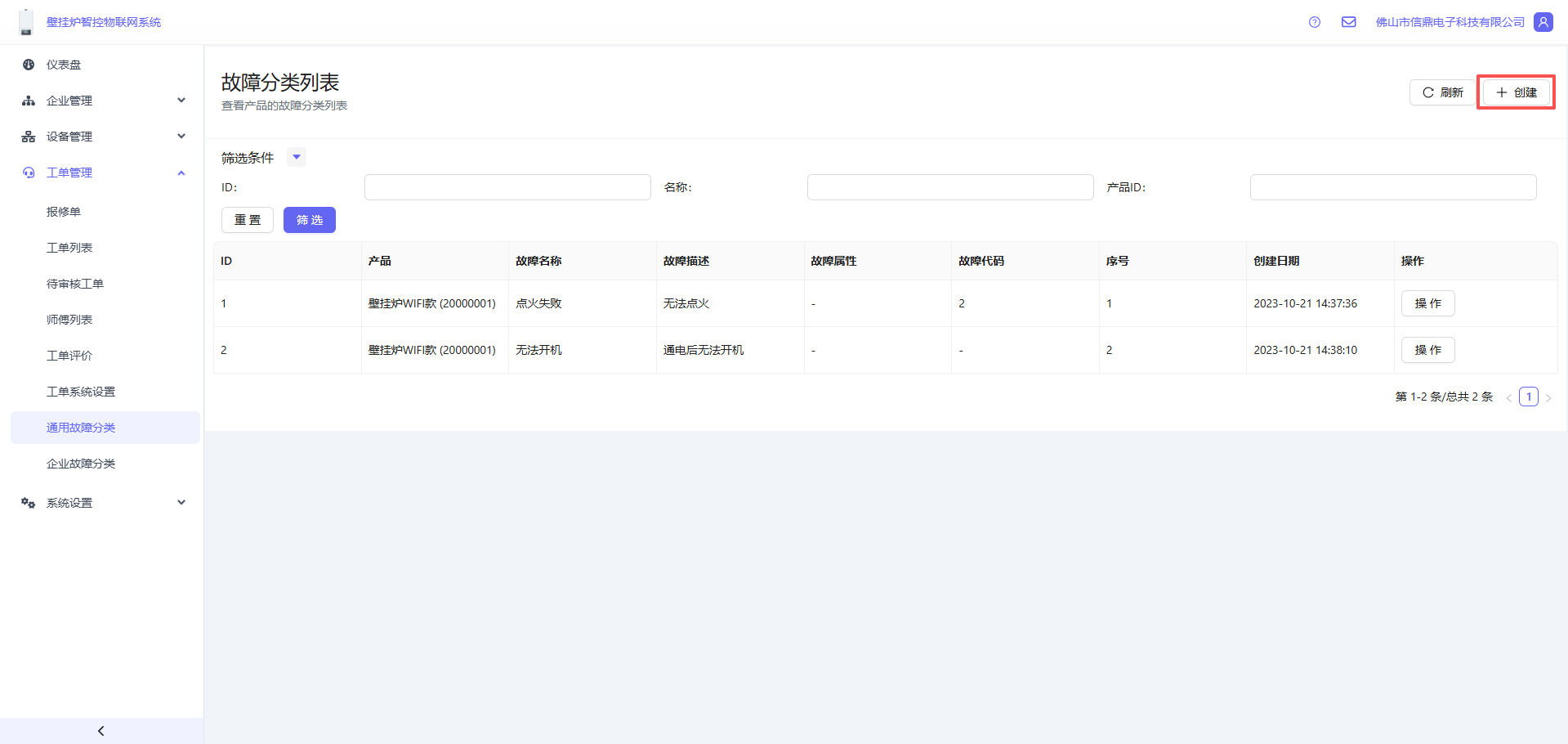The image size is (1568, 744).
Task: Click the 设备管理 device icon
Action: pyautogui.click(x=29, y=137)
